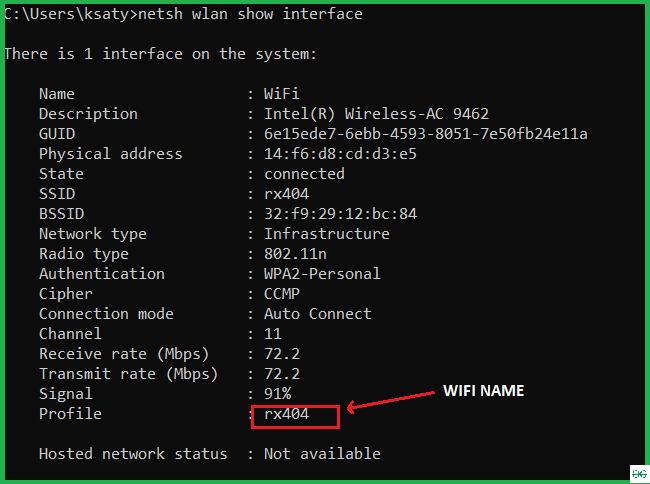Select the value 'Not available'
Viewport: 650px width, 484px height.
[x=322, y=454]
